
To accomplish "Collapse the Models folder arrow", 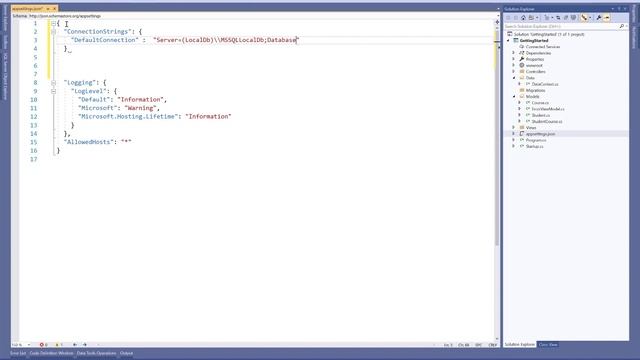I will click(x=514, y=96).
